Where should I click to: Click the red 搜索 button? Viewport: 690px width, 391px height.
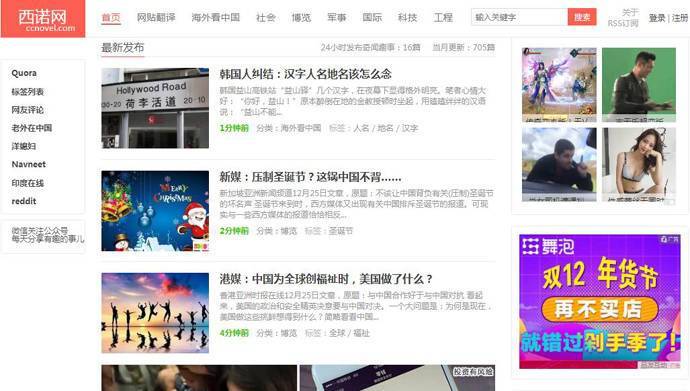582,17
